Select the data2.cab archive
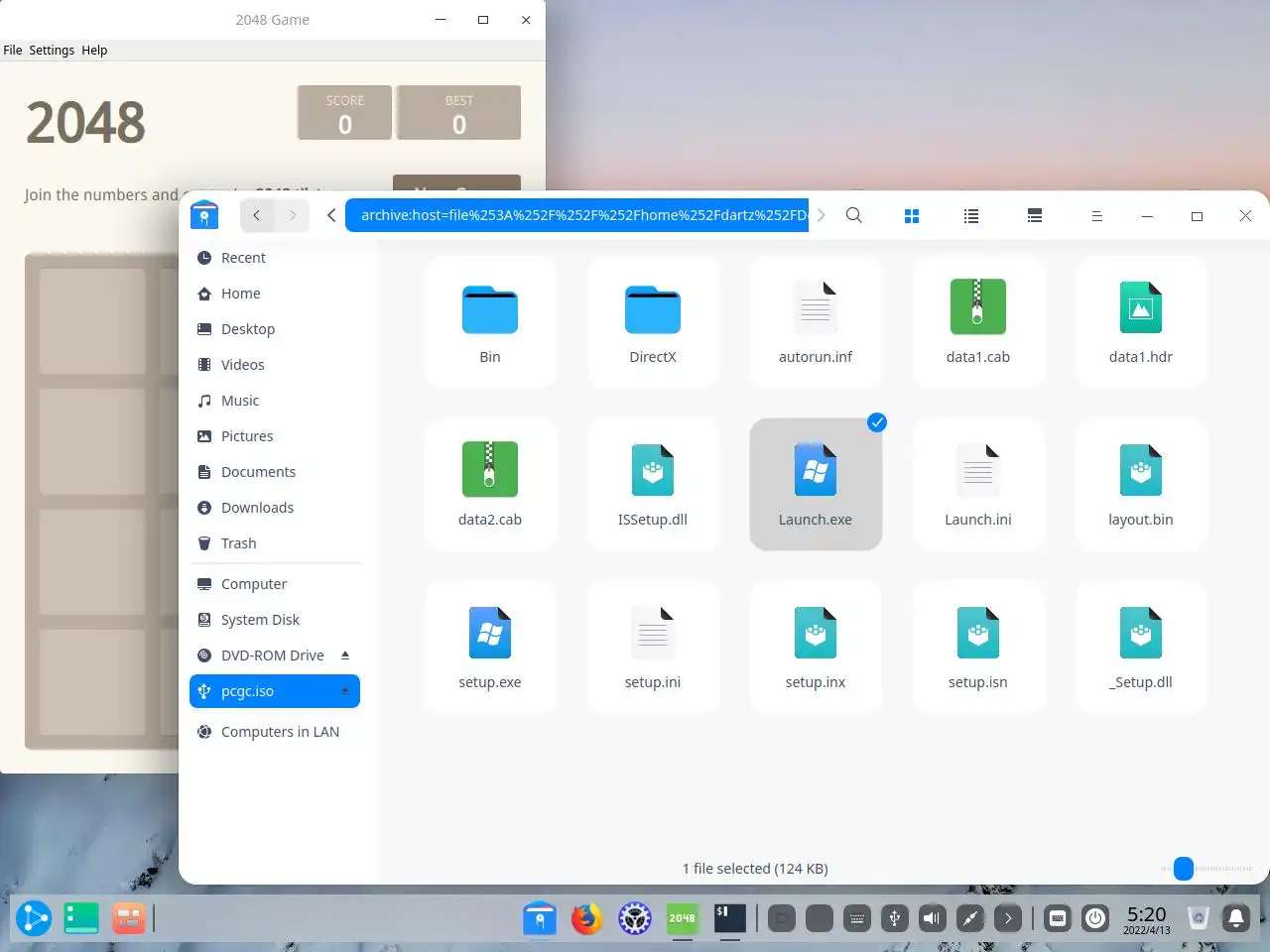This screenshot has height=952, width=1270. coord(490,485)
